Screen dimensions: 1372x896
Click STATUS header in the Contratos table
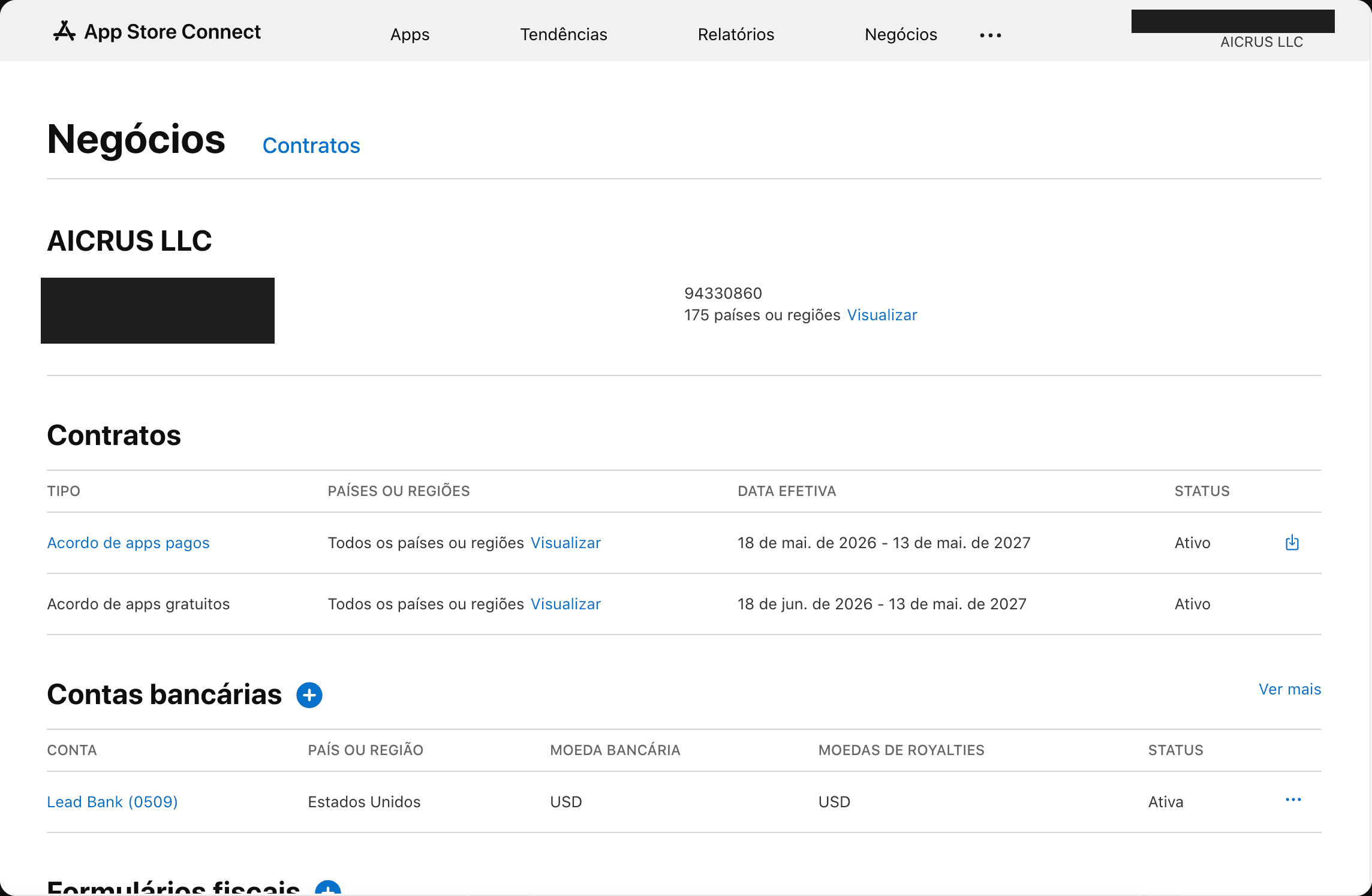[x=1202, y=491]
